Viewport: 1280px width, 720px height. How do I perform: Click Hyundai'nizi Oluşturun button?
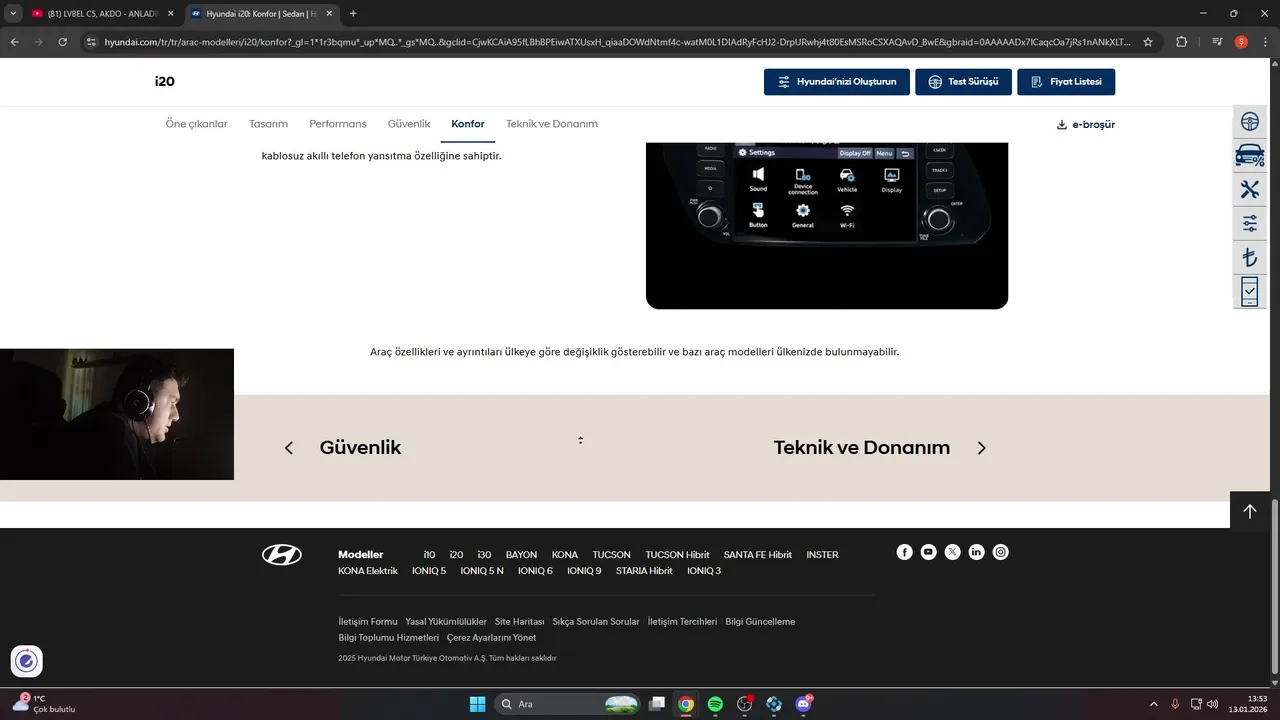click(836, 82)
